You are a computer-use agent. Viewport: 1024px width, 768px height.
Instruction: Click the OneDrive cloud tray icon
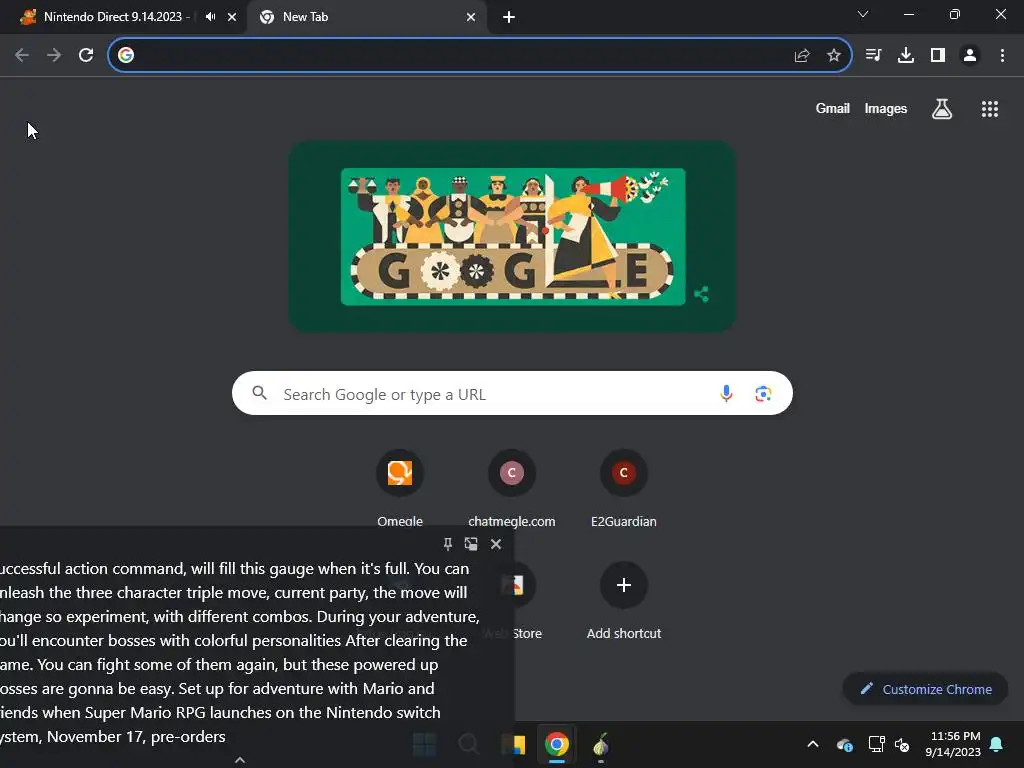[845, 744]
